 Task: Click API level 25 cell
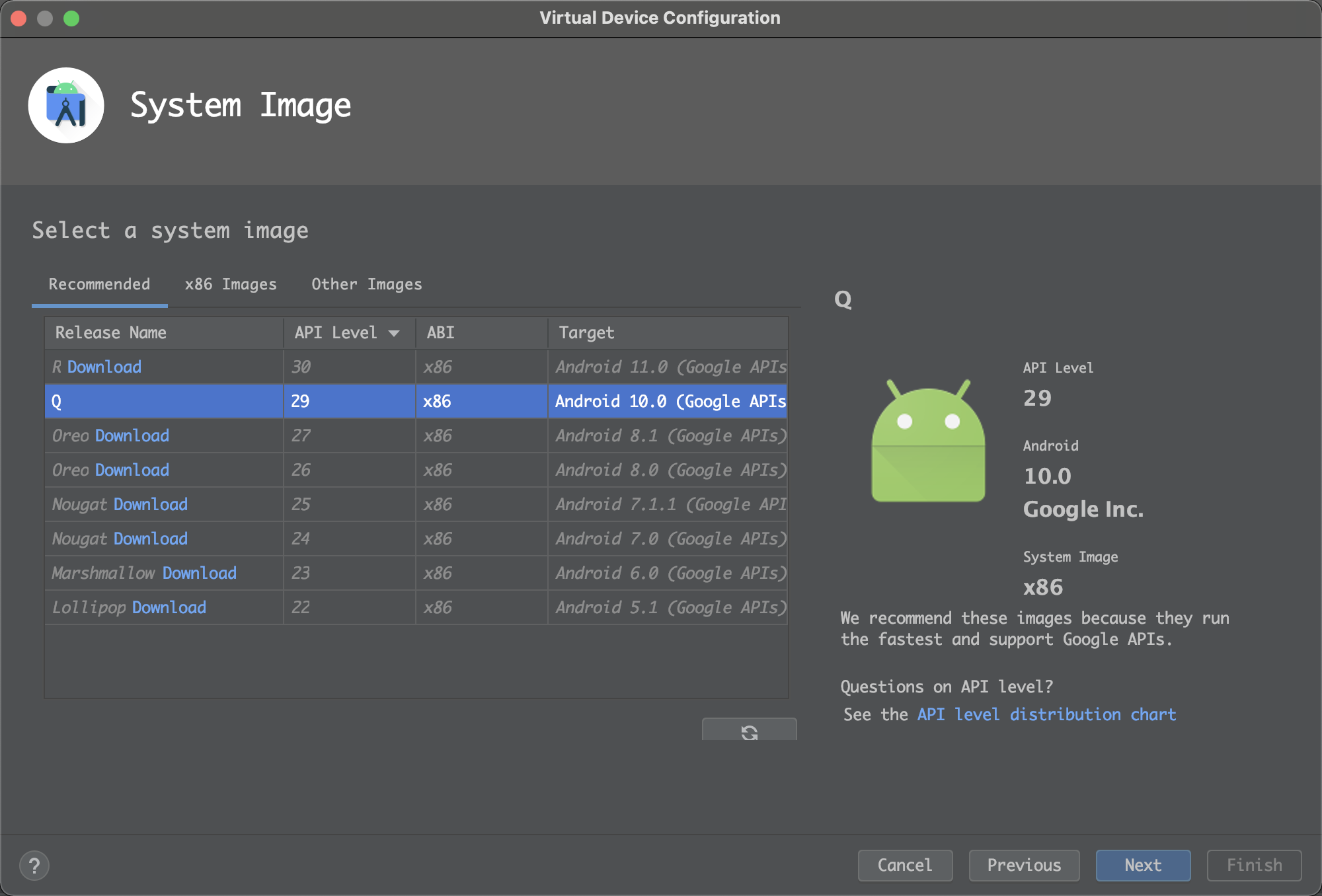(x=350, y=504)
